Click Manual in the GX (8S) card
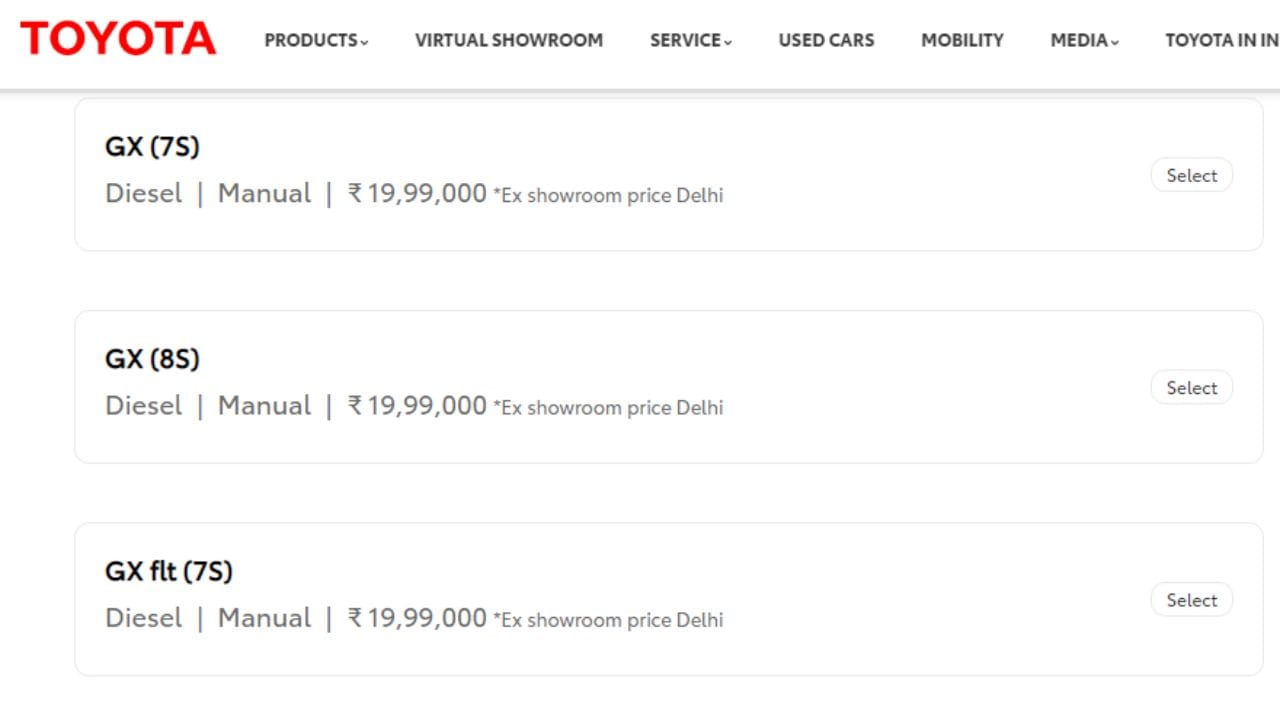Screen dimensions: 1280x720 point(265,405)
